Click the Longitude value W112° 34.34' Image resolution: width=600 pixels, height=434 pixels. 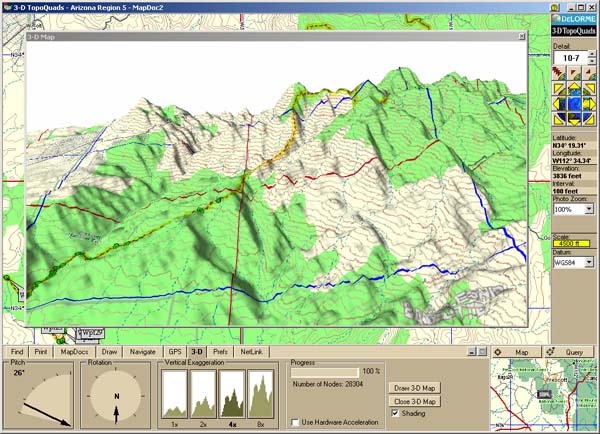click(572, 161)
